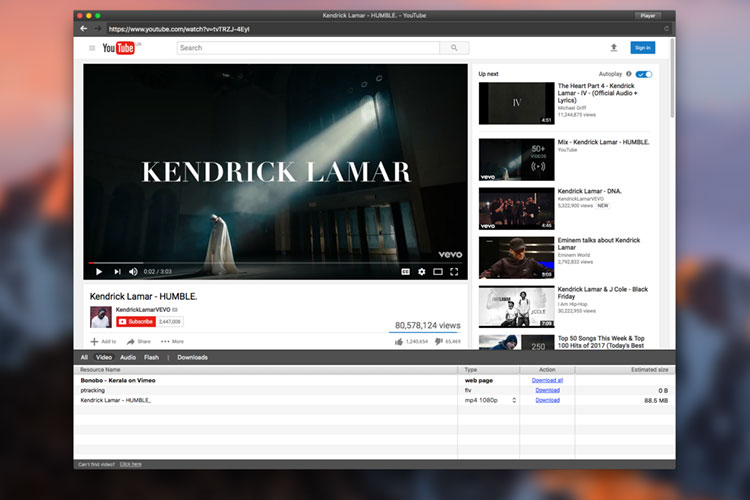Select the Flash filter tab

click(151, 357)
